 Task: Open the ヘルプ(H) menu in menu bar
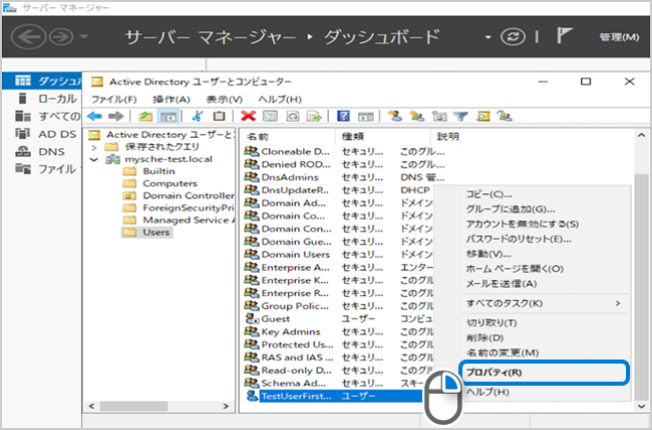280,99
